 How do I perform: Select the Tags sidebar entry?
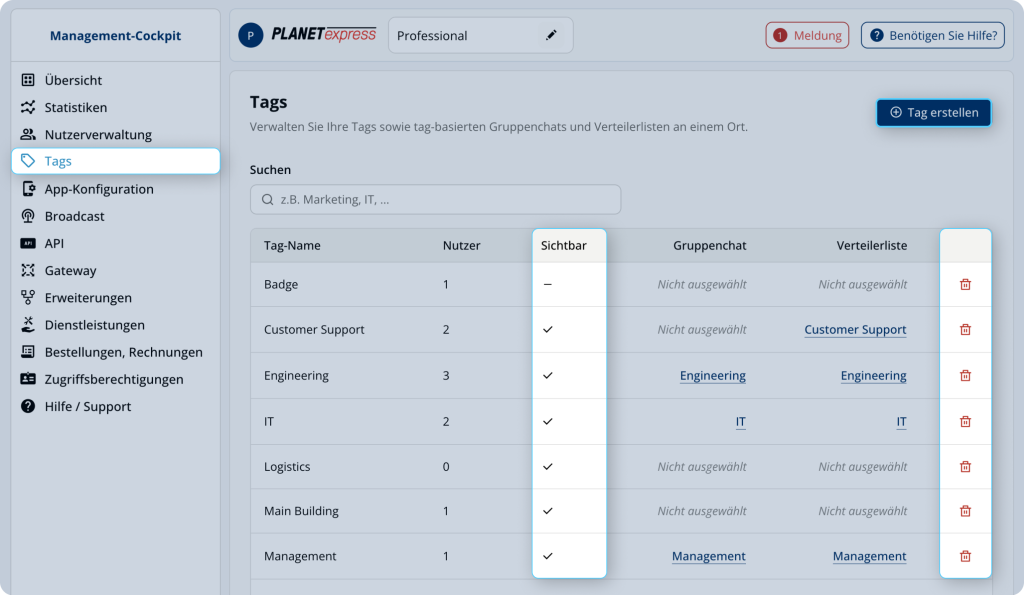point(116,161)
